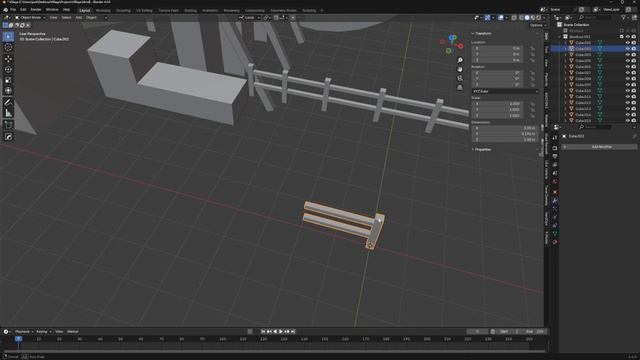Switch to the Modeling workspace tab
Viewport: 640px width, 360px height.
[103, 11]
